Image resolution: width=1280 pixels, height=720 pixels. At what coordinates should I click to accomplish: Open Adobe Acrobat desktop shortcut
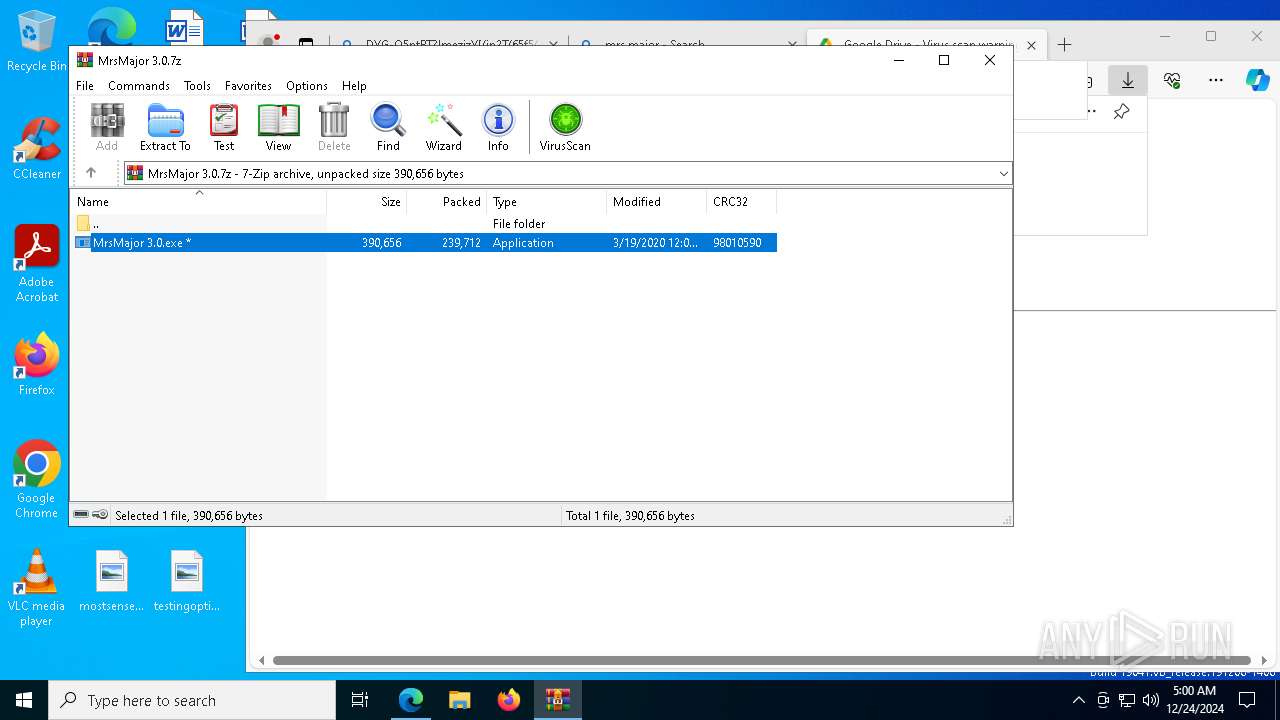pos(37,263)
